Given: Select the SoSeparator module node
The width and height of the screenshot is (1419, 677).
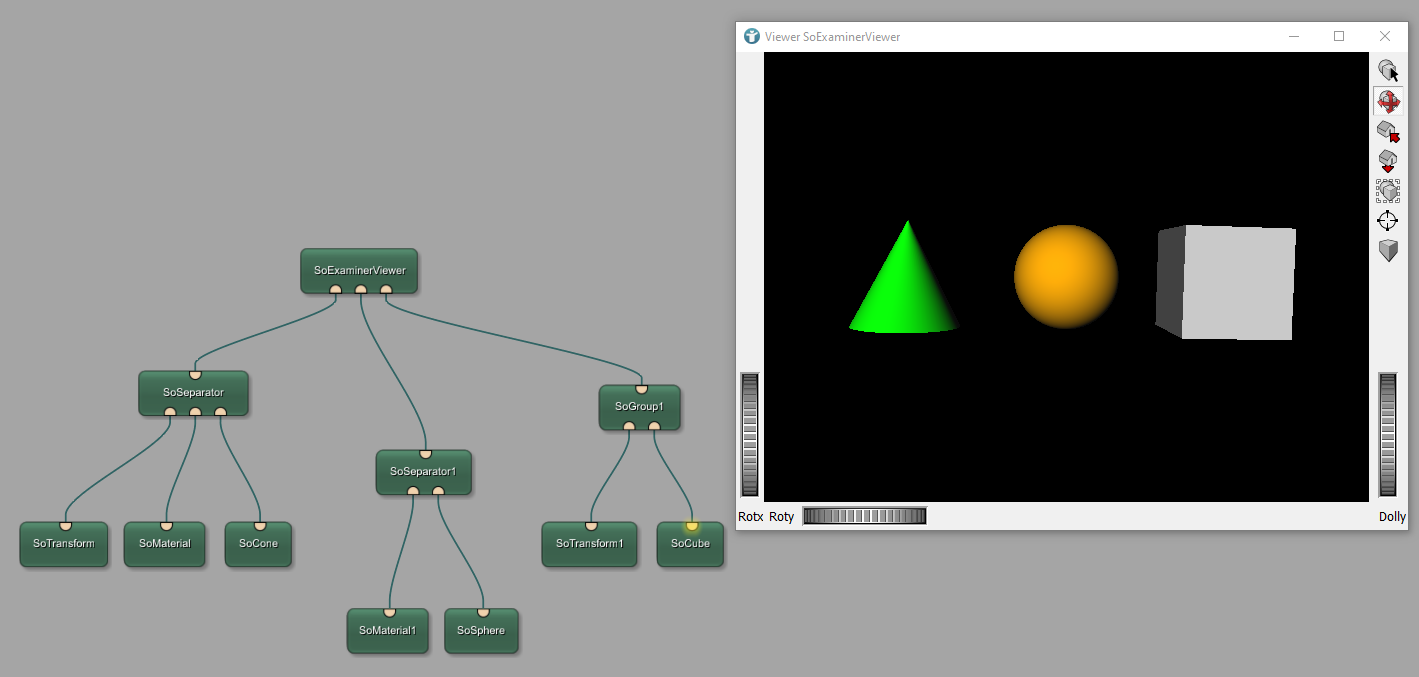Looking at the screenshot, I should pyautogui.click(x=193, y=393).
